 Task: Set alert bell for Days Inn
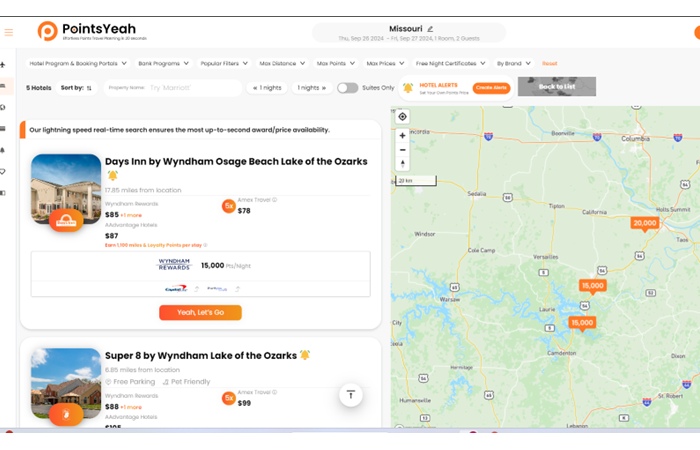point(112,175)
